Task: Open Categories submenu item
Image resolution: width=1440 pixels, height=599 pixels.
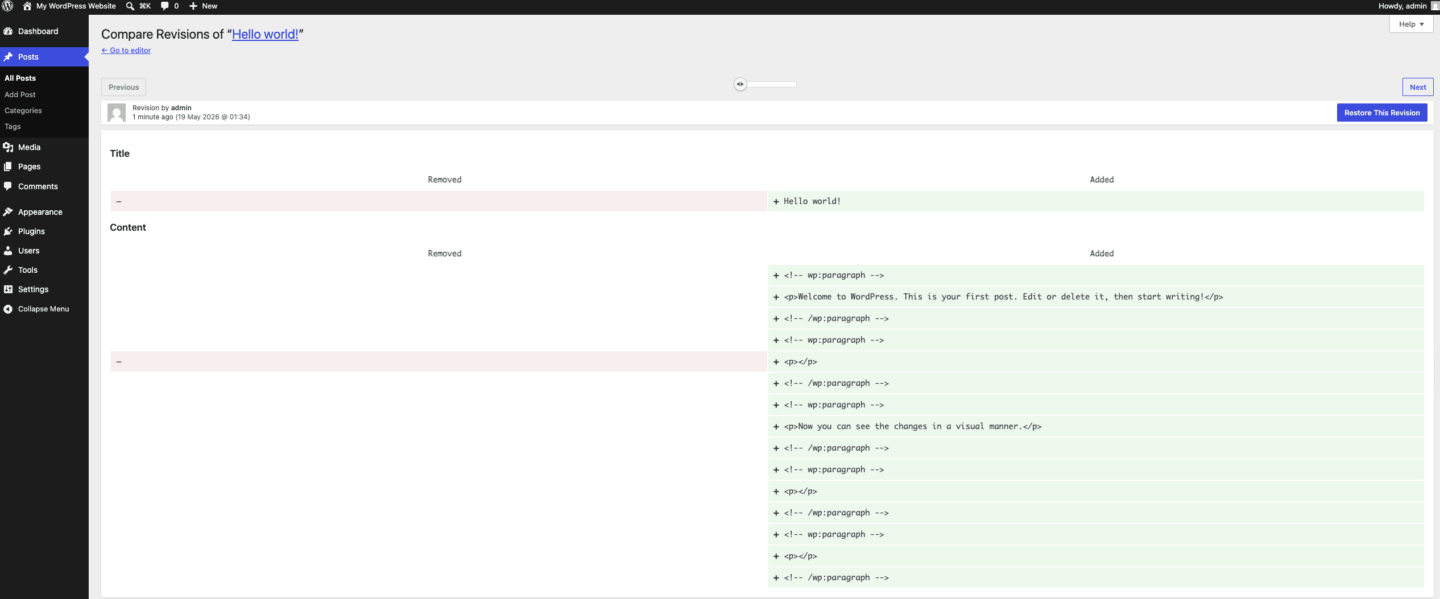Action: pos(23,111)
